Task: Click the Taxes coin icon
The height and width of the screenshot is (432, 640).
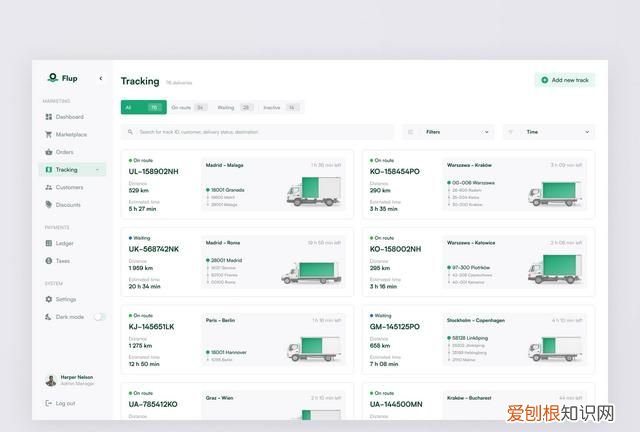Action: pos(49,261)
